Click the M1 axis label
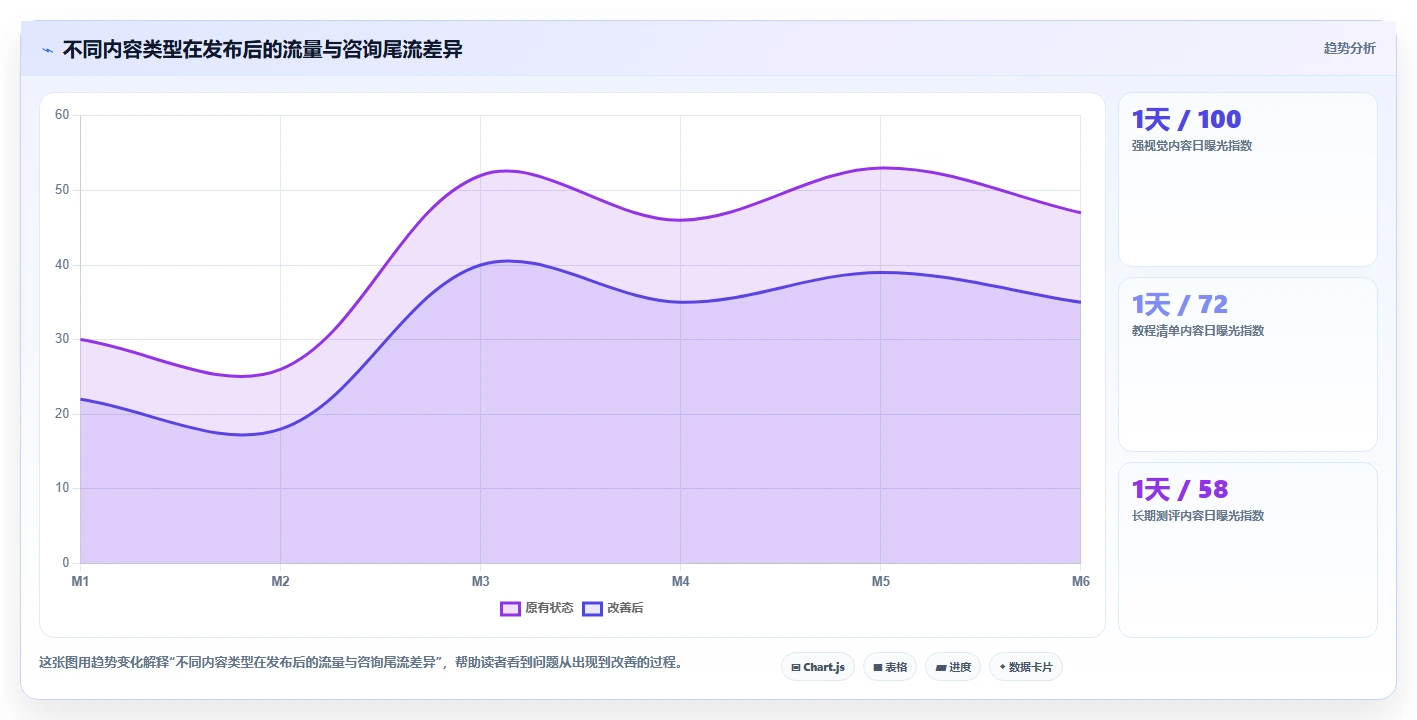1417x720 pixels. (x=80, y=581)
